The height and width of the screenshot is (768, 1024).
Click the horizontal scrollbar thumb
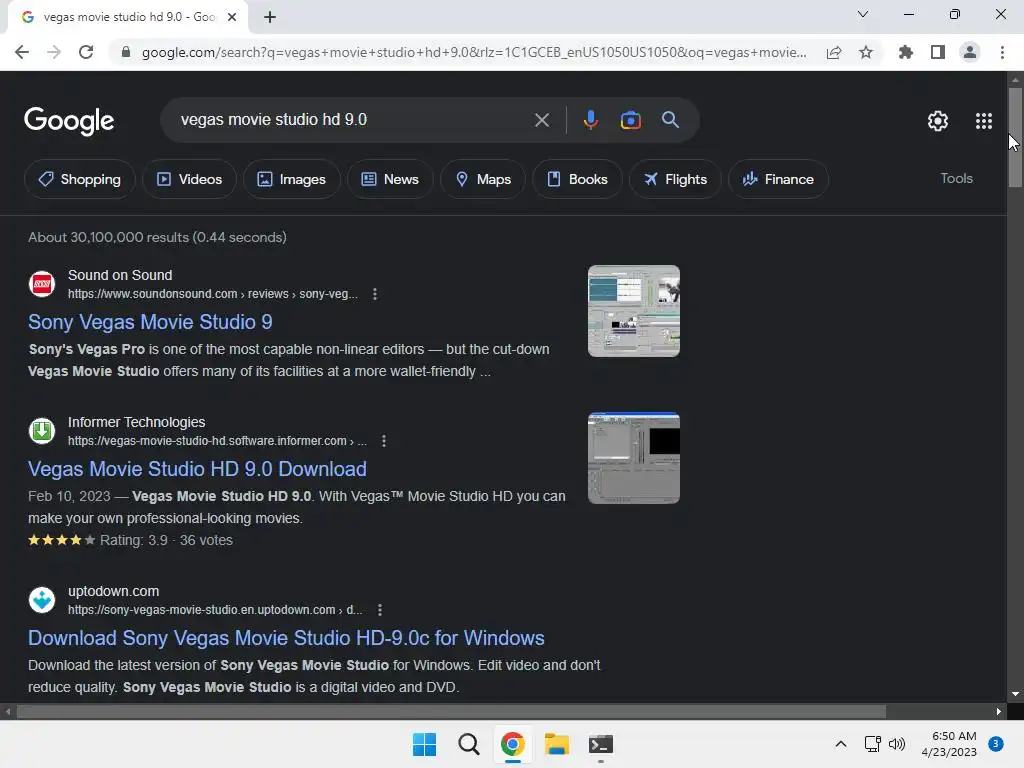pyautogui.click(x=451, y=711)
